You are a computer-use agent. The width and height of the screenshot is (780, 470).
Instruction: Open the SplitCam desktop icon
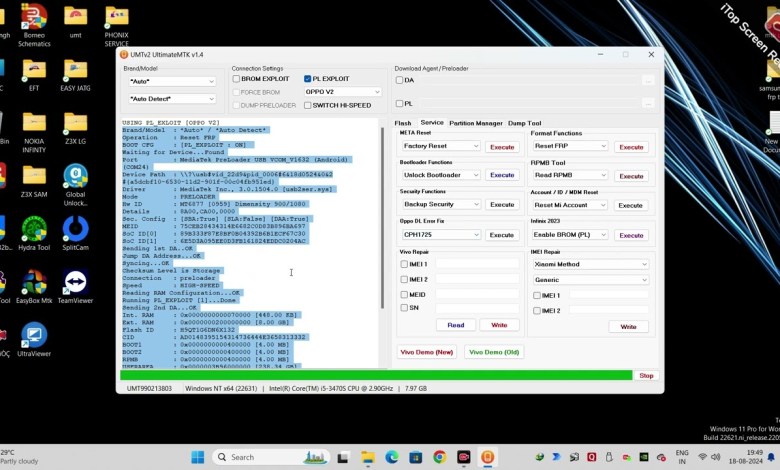(x=75, y=228)
